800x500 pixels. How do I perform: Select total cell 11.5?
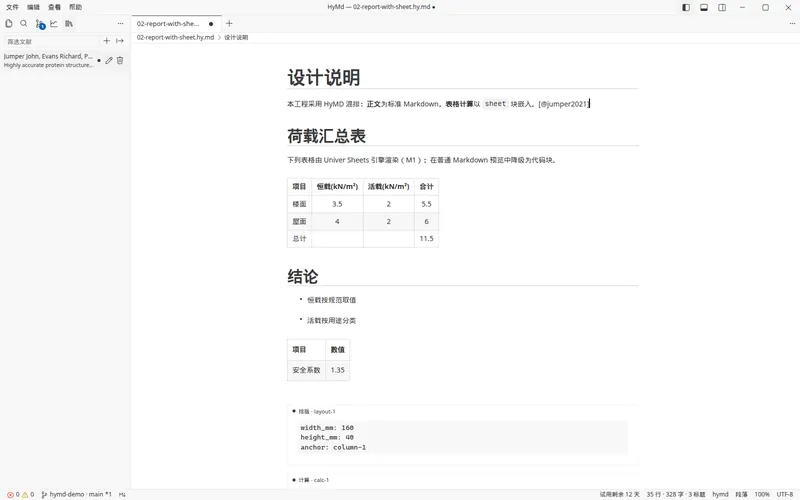click(427, 238)
